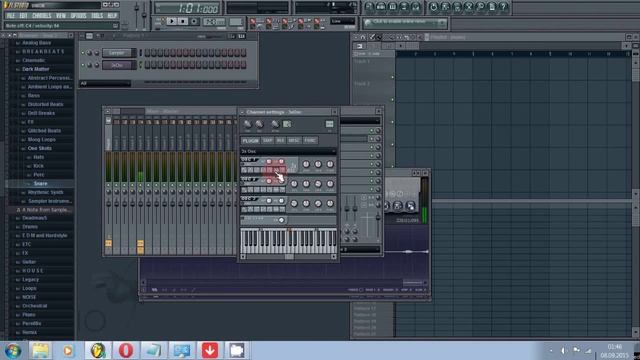Click the Windows Start button
This screenshot has width=640, height=360.
[x=12, y=351]
